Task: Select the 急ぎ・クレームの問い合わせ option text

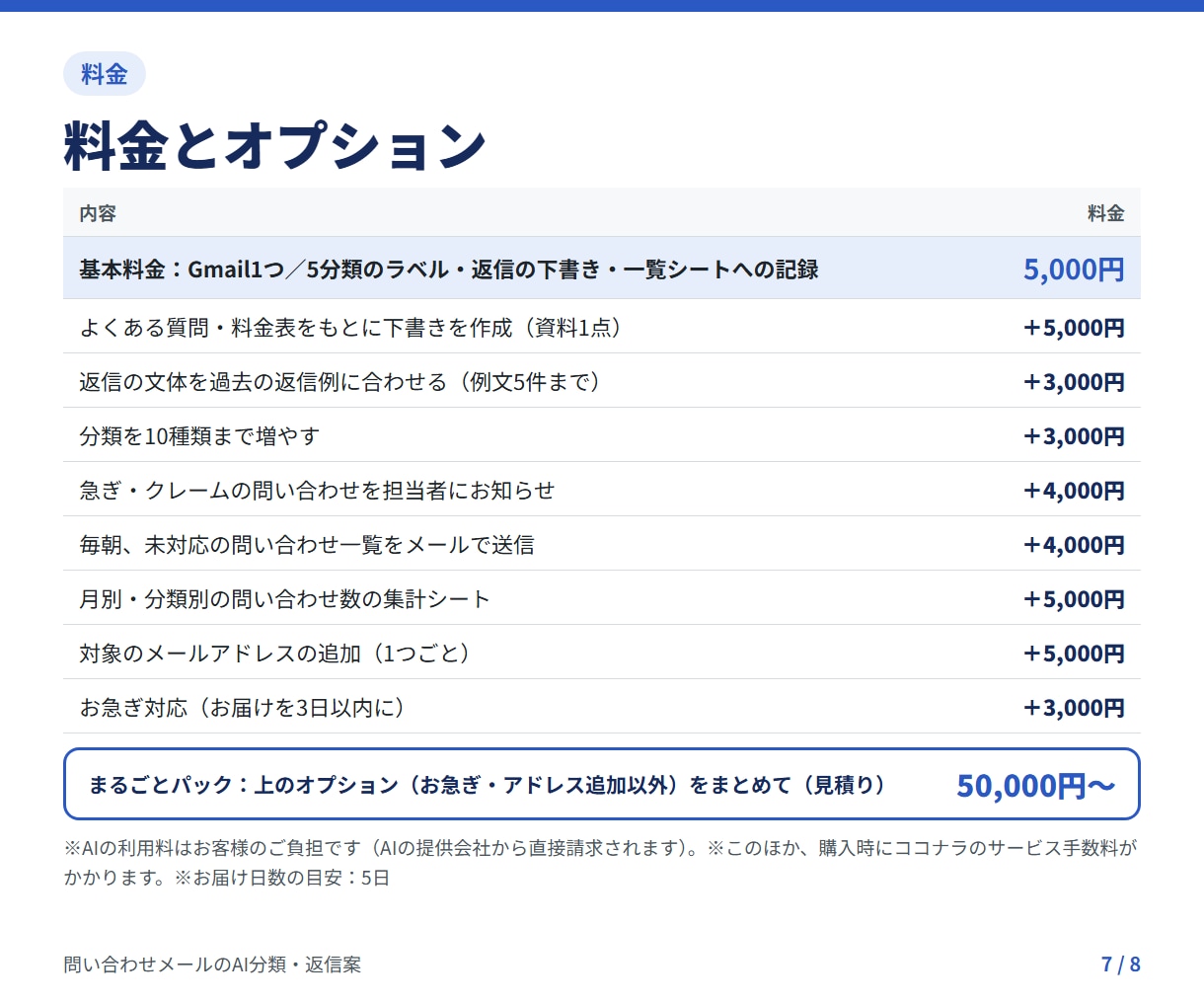Action: [x=317, y=491]
